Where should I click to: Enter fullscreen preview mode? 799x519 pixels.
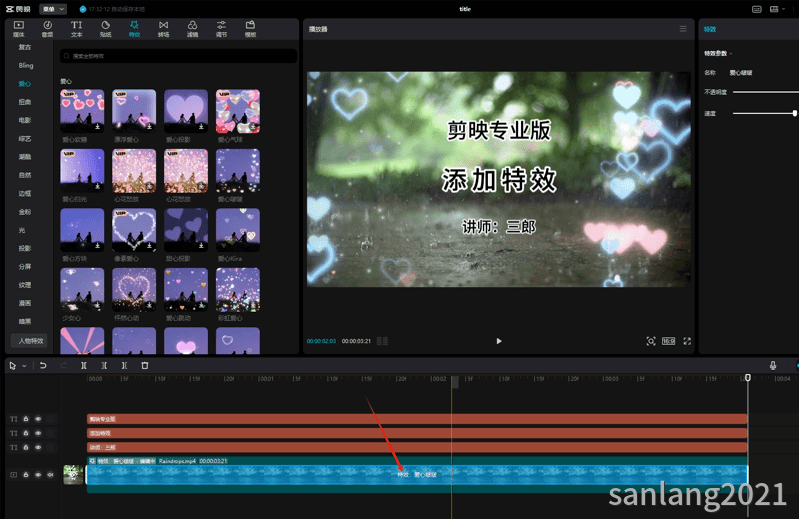coord(687,341)
